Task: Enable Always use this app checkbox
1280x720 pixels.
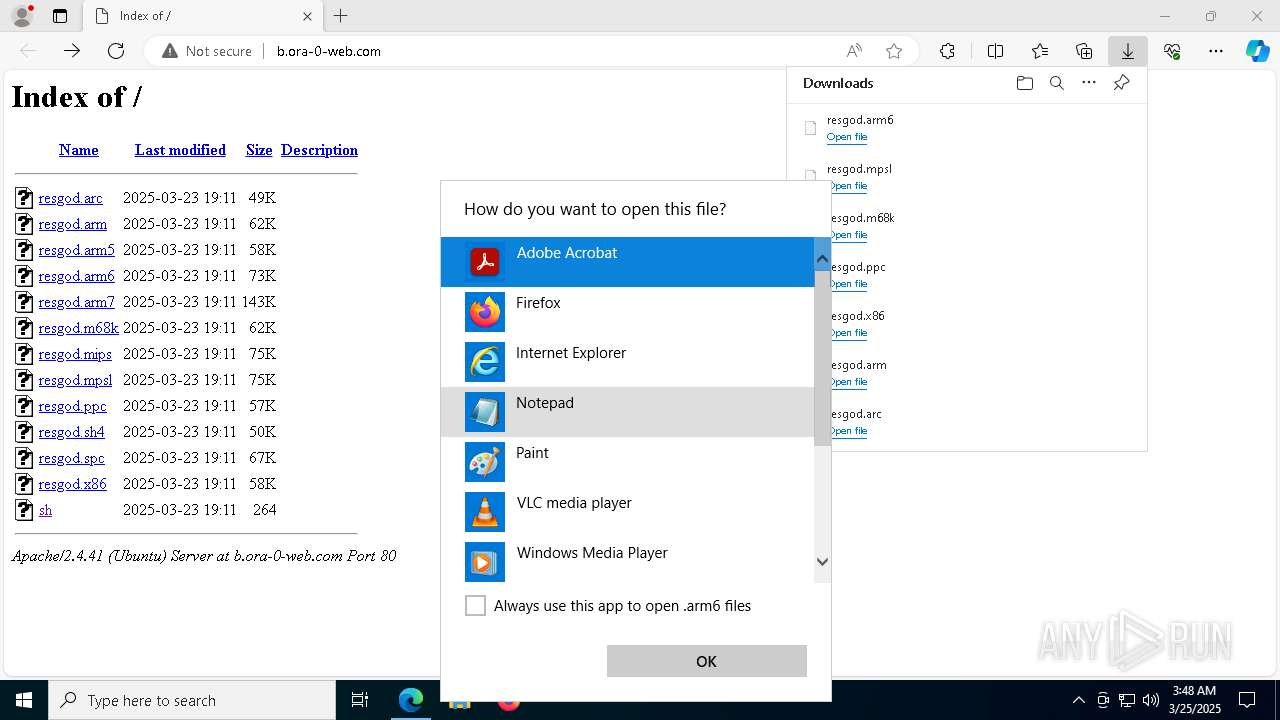Action: tap(475, 605)
